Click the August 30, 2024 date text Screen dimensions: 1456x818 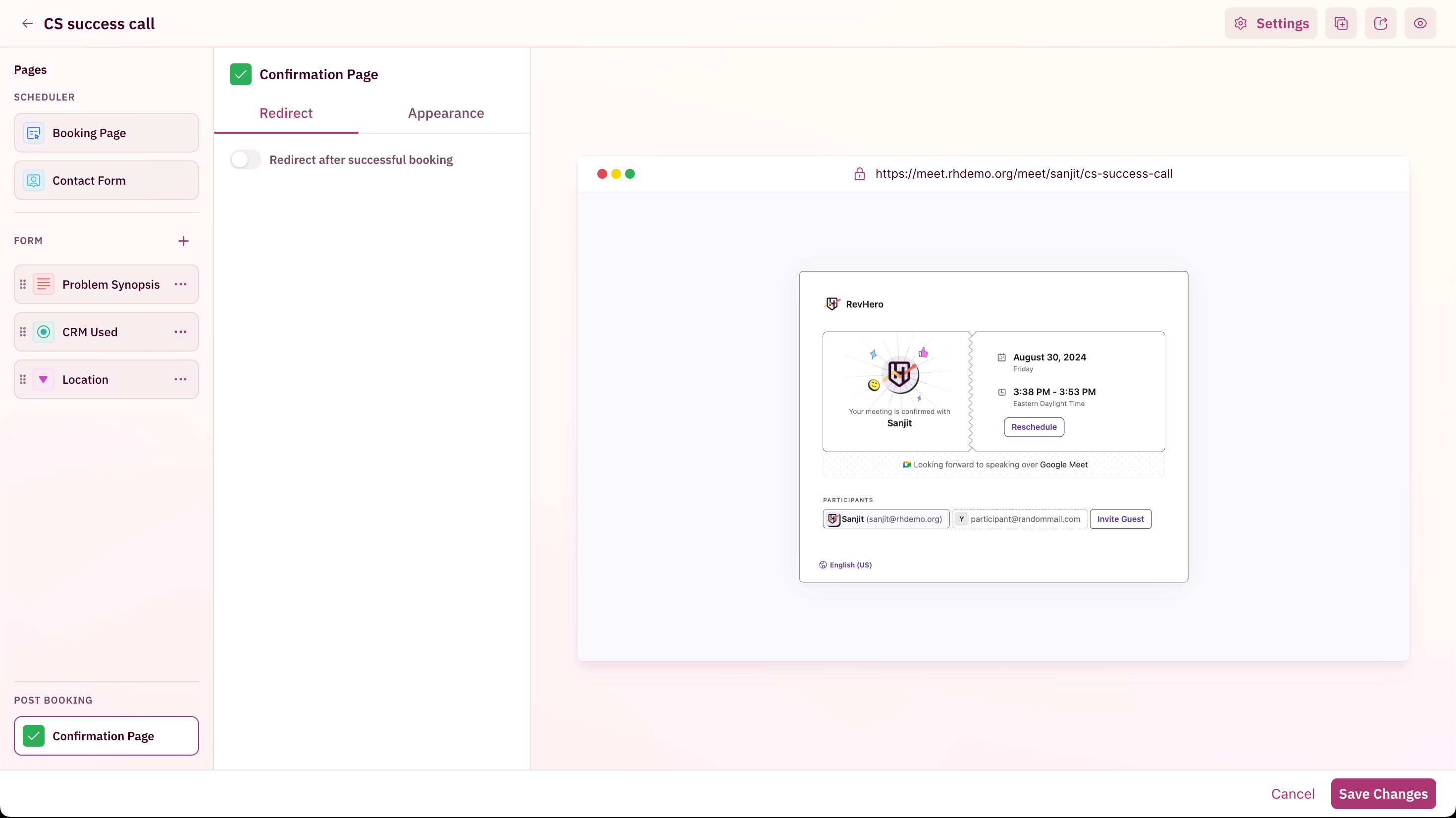1049,358
